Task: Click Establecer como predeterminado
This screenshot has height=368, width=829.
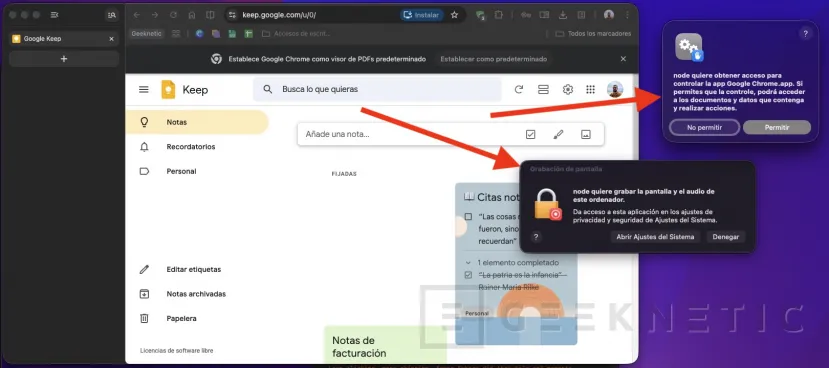Action: [493, 59]
